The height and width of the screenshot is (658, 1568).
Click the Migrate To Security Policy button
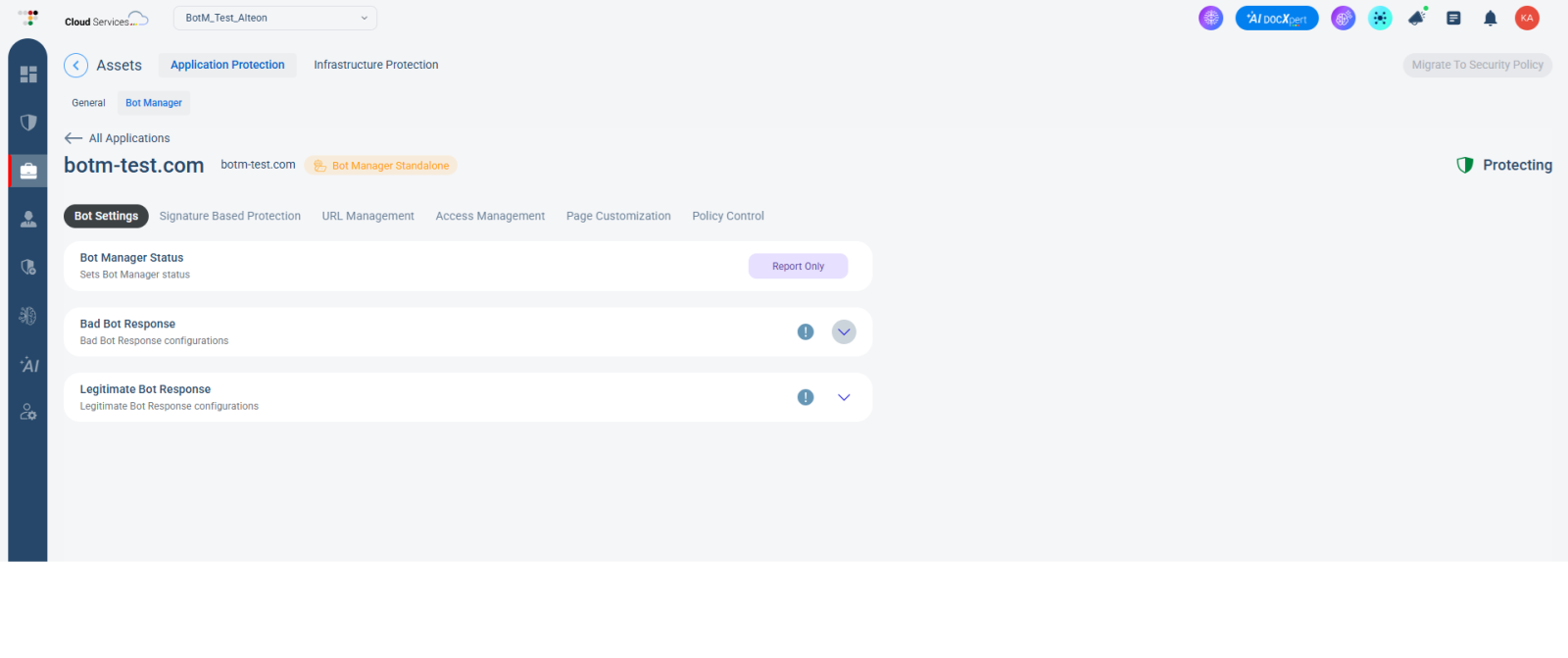tap(1477, 65)
